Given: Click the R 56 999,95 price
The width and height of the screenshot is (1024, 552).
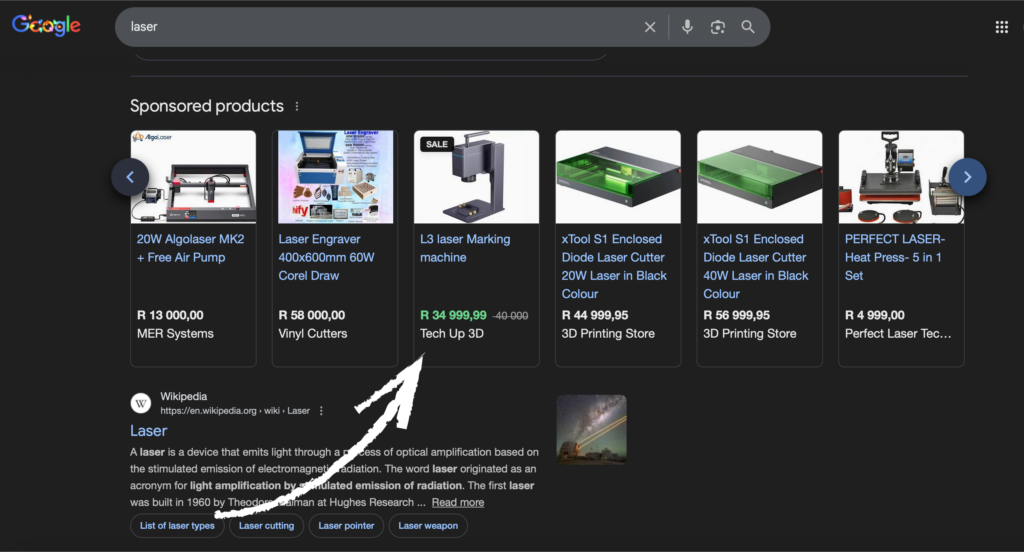Looking at the screenshot, I should (737, 316).
